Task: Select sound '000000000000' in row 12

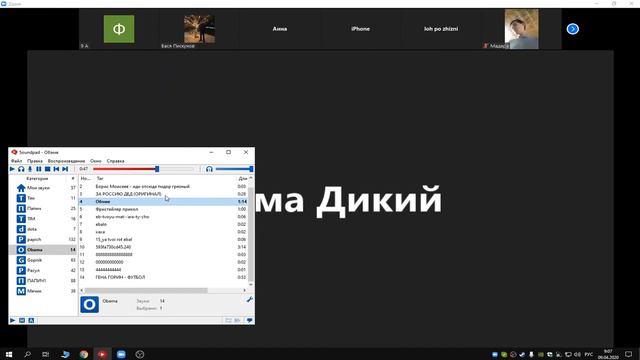Action: [163, 262]
